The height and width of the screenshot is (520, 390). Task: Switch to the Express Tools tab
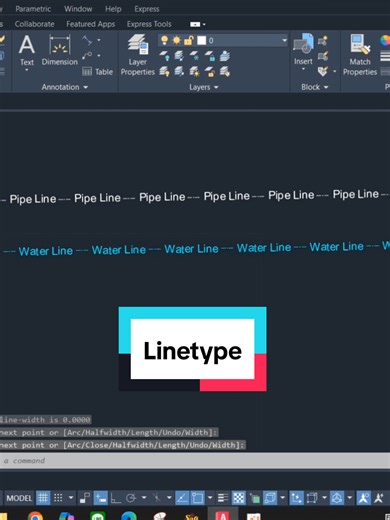tap(149, 24)
